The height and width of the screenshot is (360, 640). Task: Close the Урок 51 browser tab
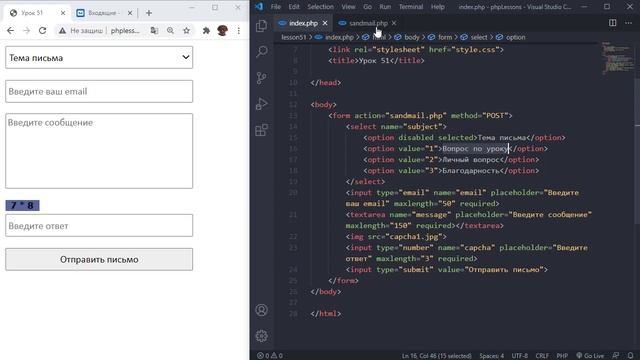pos(63,13)
